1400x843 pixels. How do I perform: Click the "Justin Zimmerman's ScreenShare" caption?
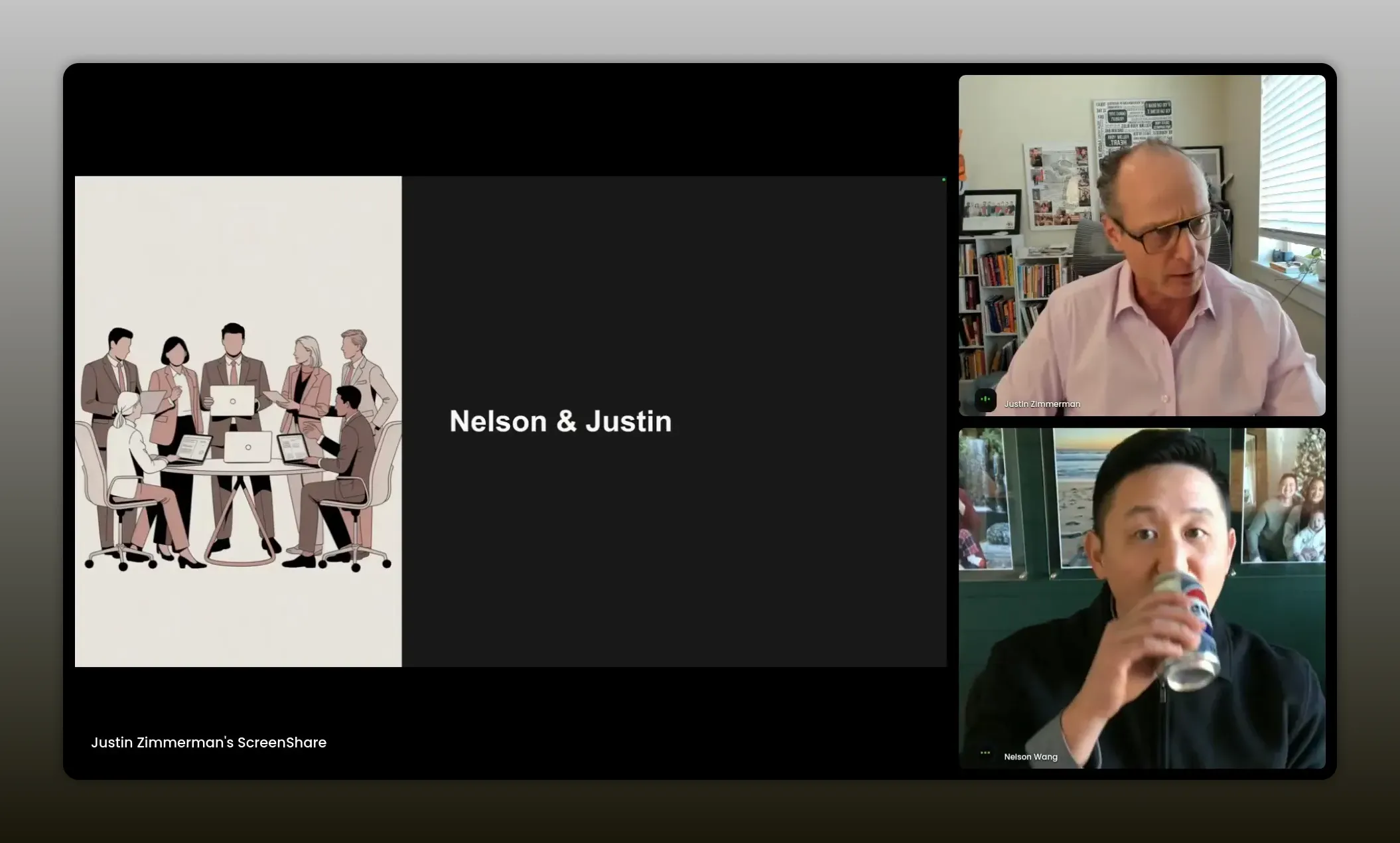click(x=208, y=742)
